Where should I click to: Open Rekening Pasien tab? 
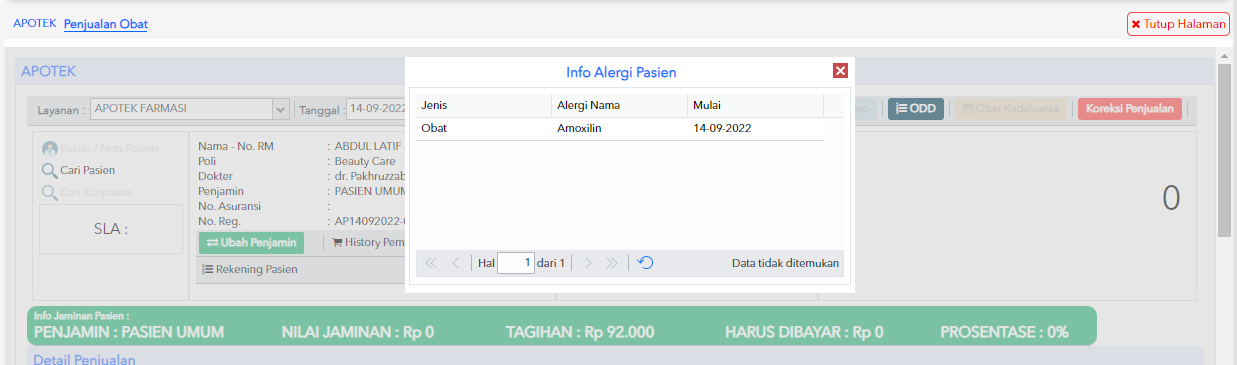coord(250,269)
